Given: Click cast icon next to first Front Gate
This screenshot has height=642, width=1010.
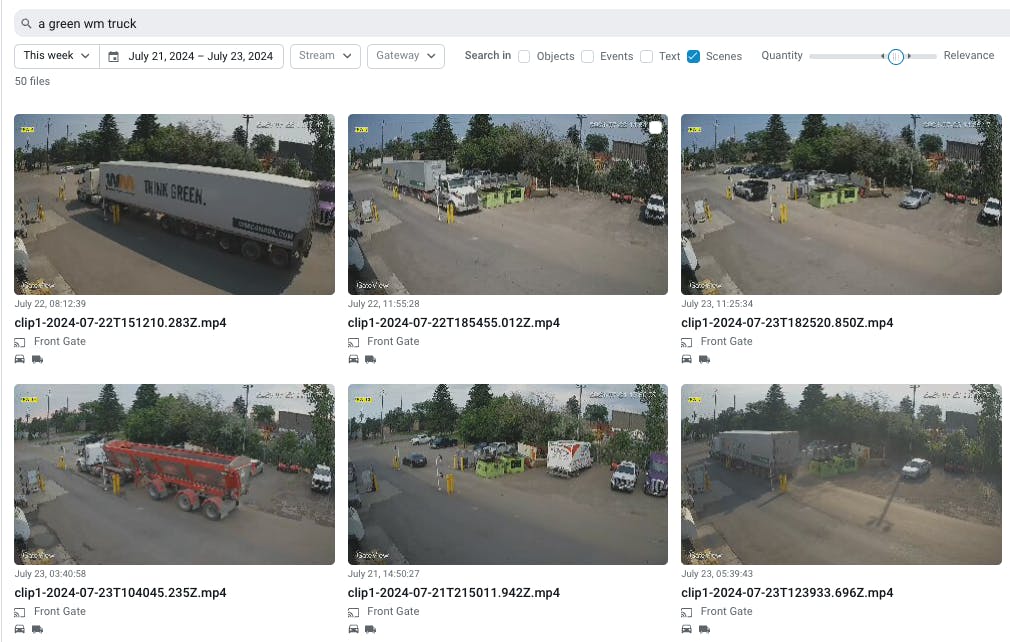Looking at the screenshot, I should (x=20, y=342).
